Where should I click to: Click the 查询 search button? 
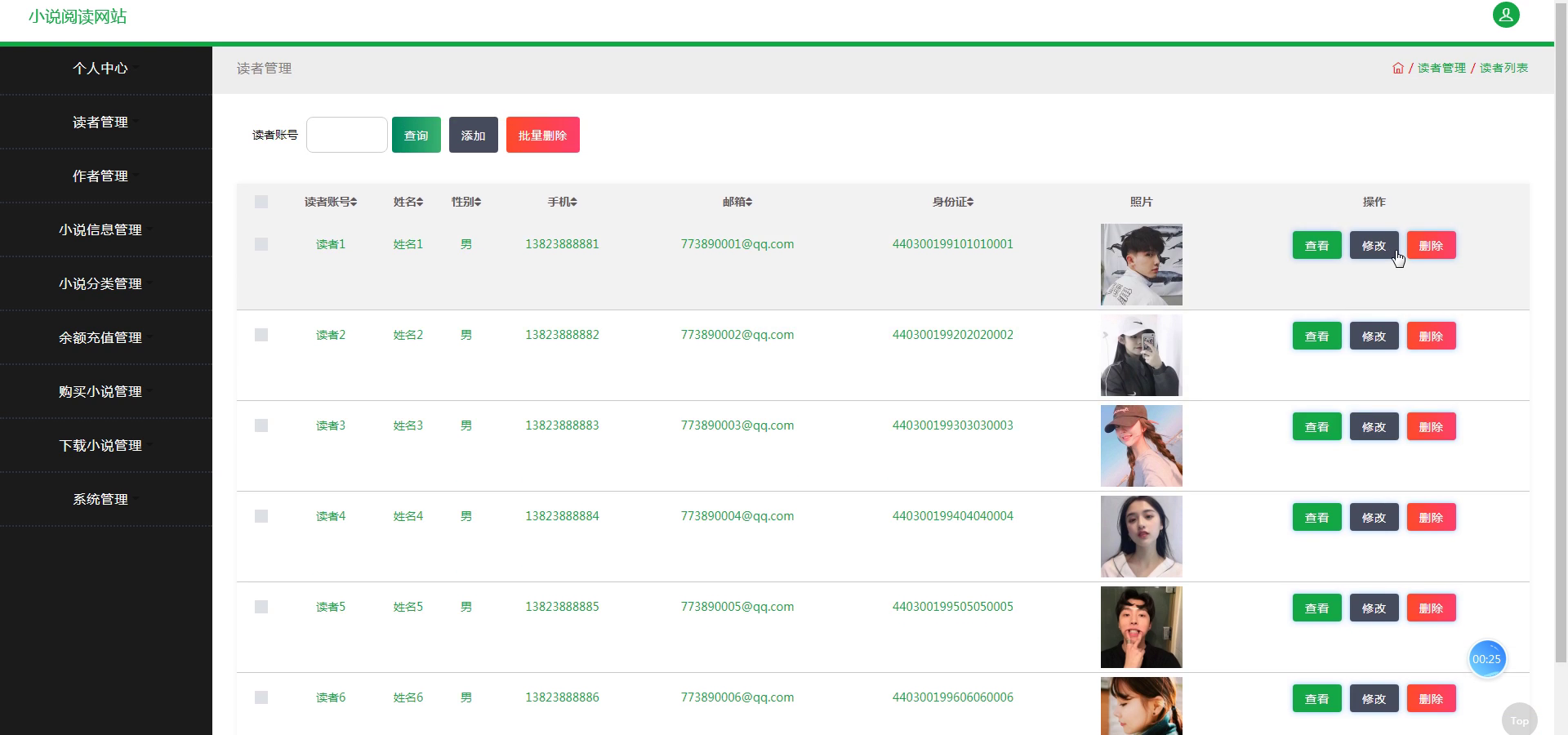(x=416, y=135)
